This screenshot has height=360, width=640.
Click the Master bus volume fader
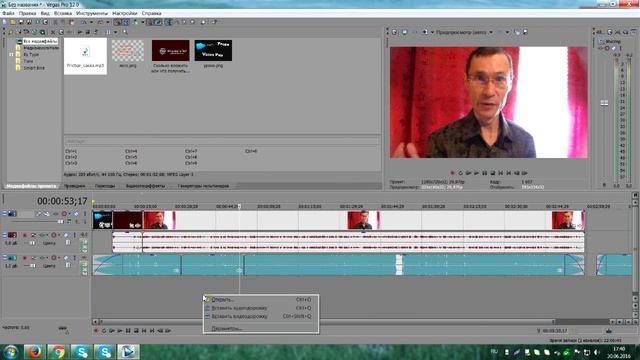604,103
